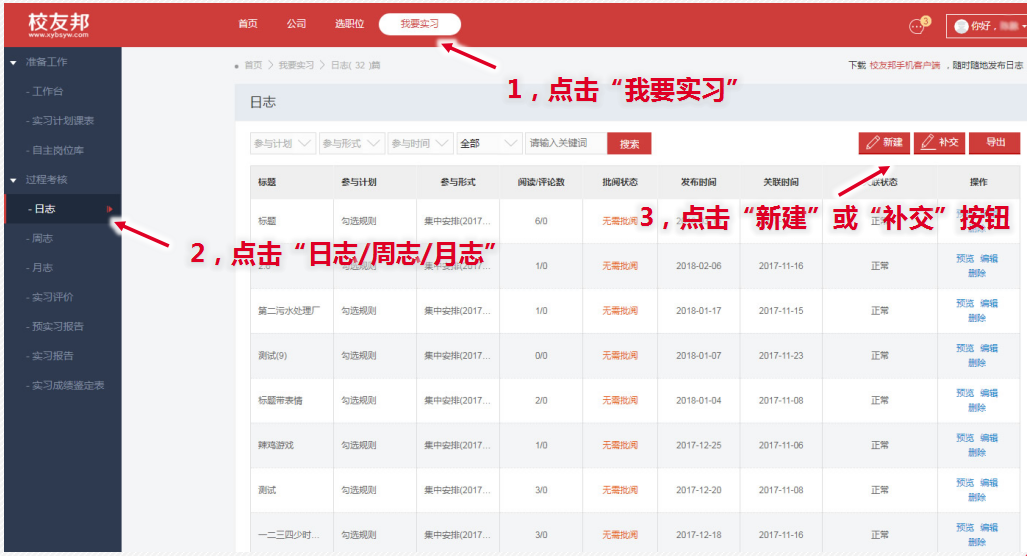Open the 参与形式 filter dropdown
Viewport: 1027px width, 556px height.
tap(352, 144)
